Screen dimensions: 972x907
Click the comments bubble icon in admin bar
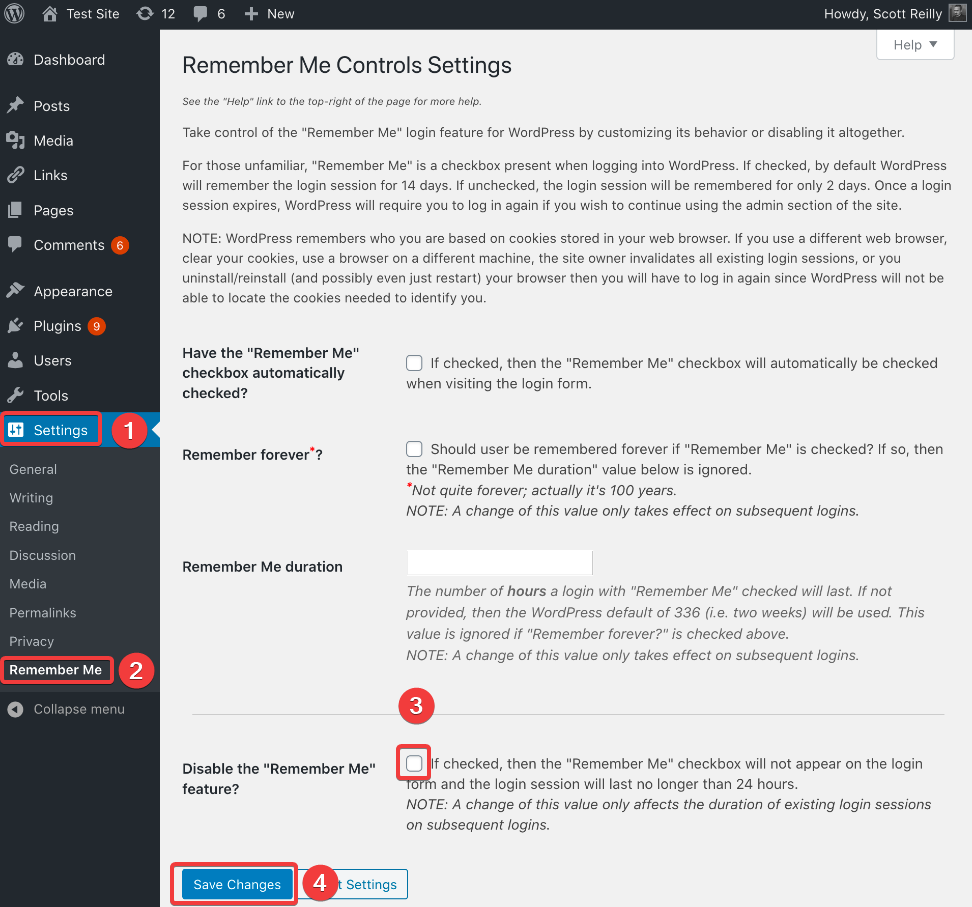(201, 14)
